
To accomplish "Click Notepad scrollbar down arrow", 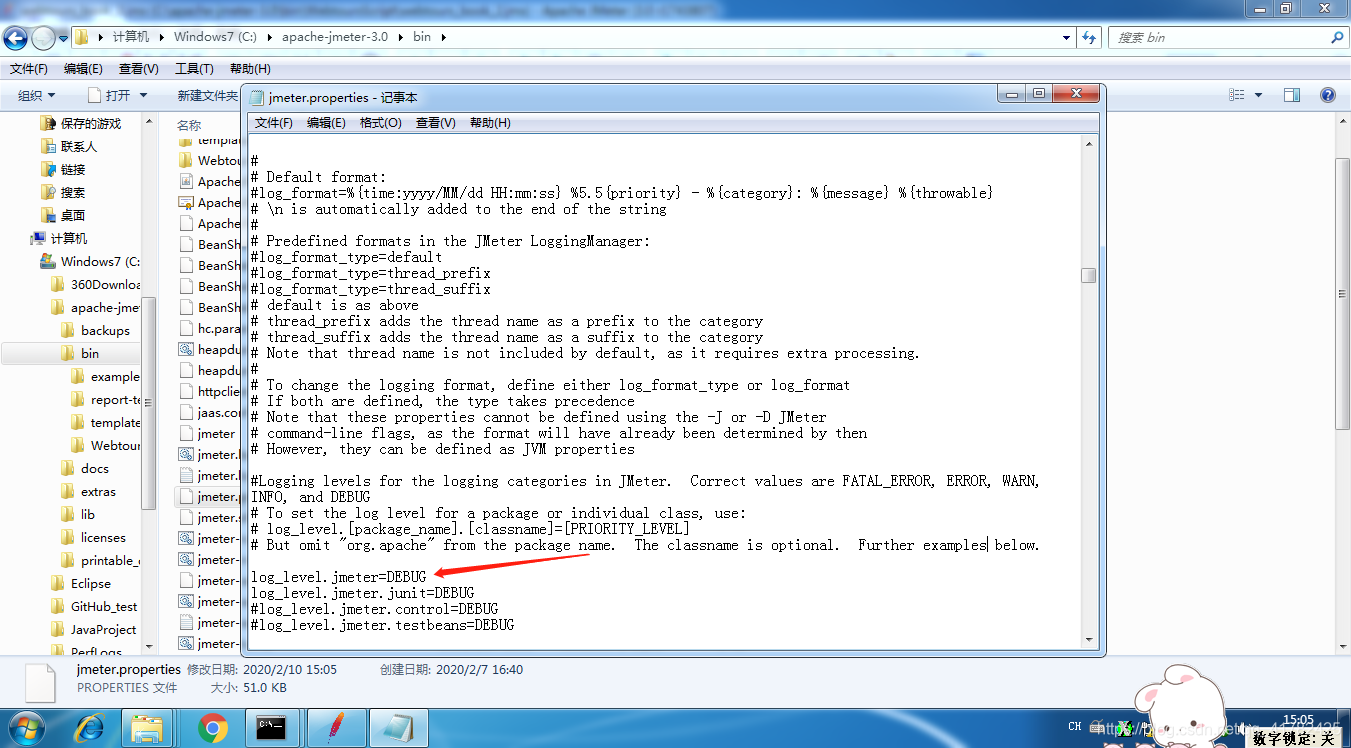I will (x=1089, y=639).
